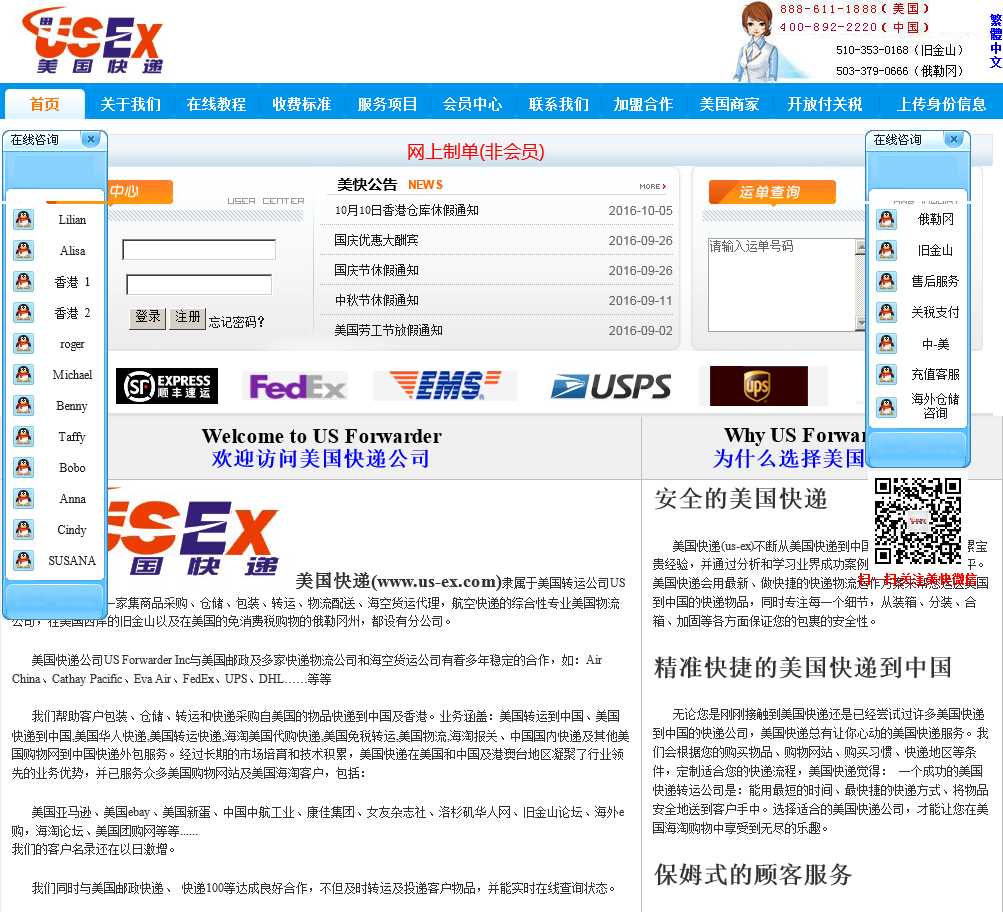Close the right 在线咨询 panel

click(x=954, y=139)
